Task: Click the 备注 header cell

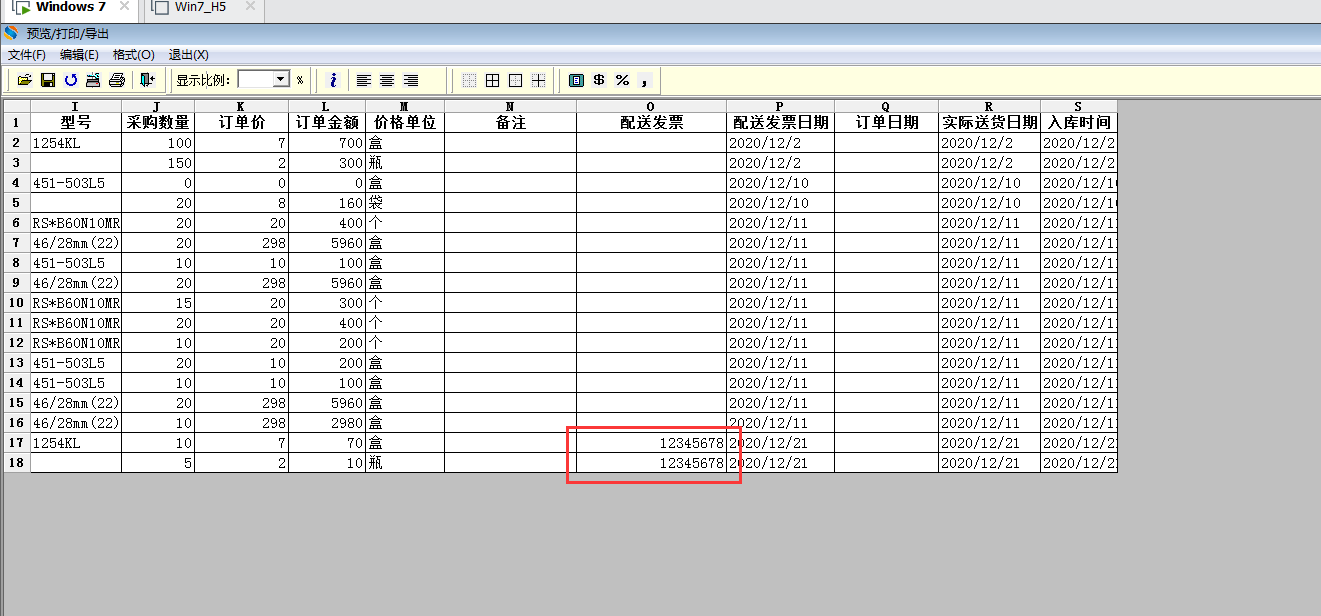Action: click(510, 122)
